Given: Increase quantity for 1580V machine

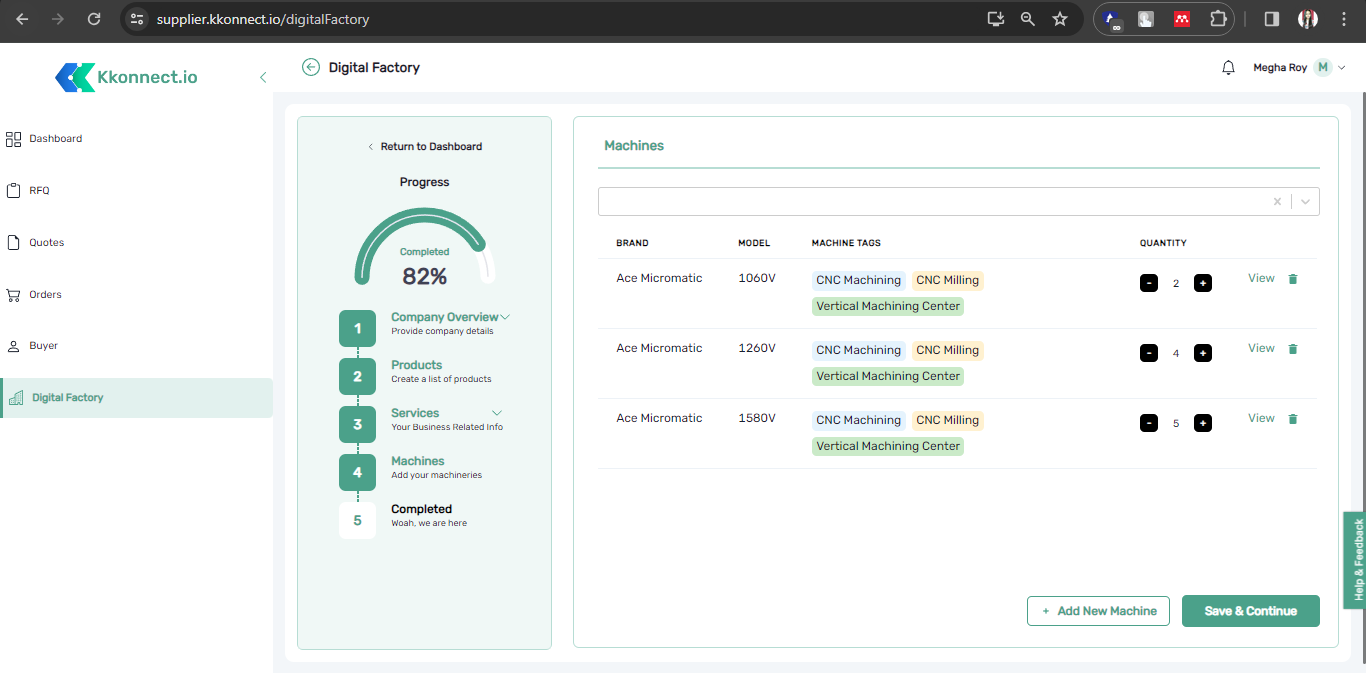Looking at the screenshot, I should pyautogui.click(x=1203, y=423).
